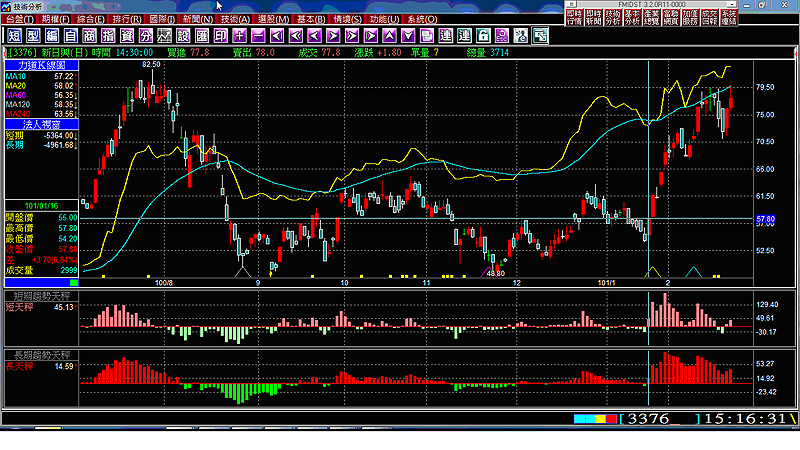Image resolution: width=800 pixels, height=450 pixels.
Task: Click the 力道K線圖 panel header
Action: pyautogui.click(x=42, y=65)
